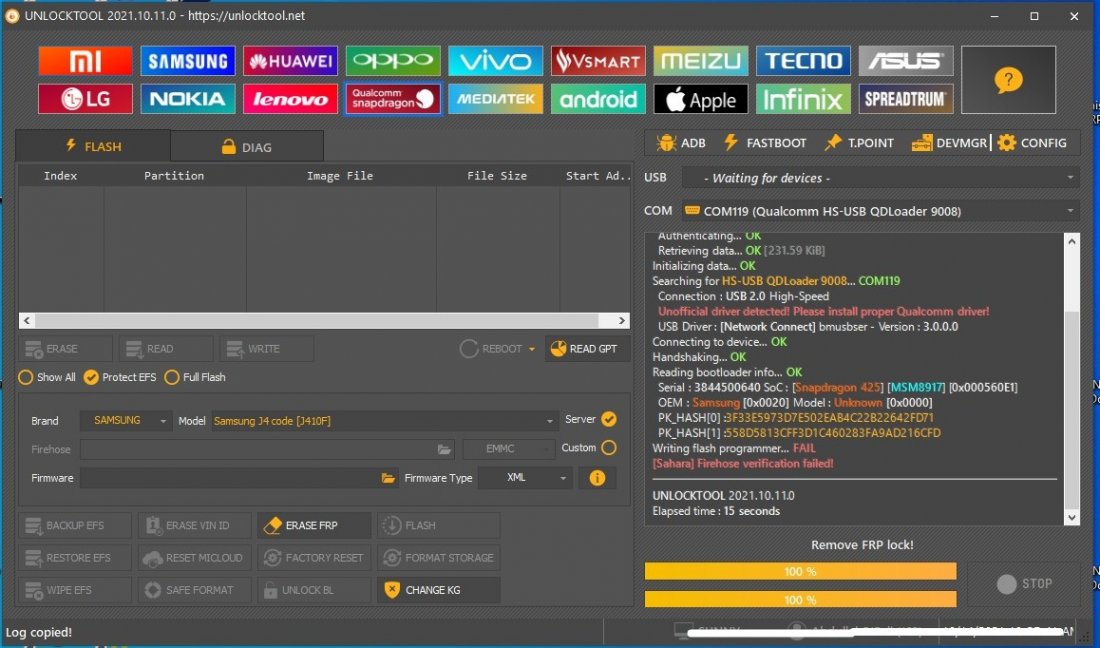The width and height of the screenshot is (1100, 648).
Task: Toggle the Custom loader option
Action: pos(609,447)
